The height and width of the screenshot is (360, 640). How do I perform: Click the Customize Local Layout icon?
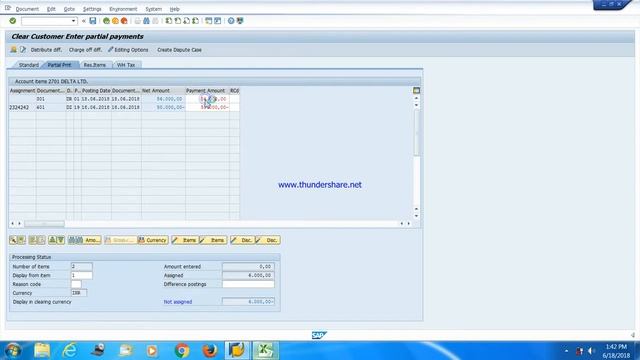240,21
